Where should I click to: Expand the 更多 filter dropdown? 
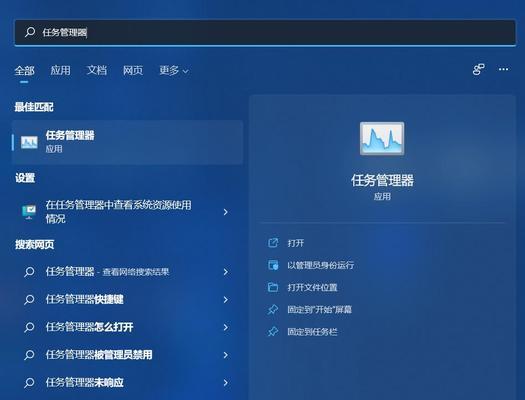coord(174,70)
